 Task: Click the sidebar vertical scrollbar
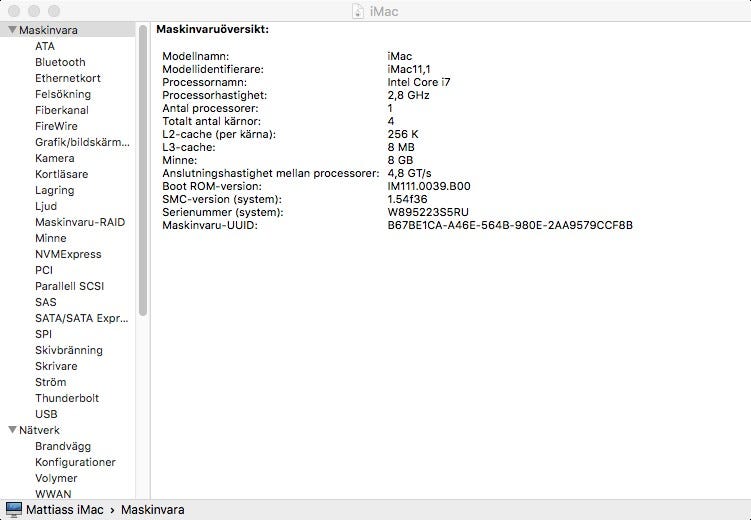(x=143, y=170)
